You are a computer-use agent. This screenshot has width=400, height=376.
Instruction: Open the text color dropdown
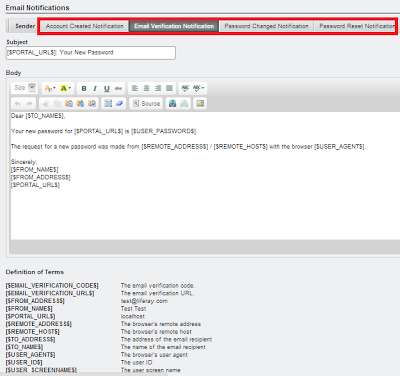50,88
